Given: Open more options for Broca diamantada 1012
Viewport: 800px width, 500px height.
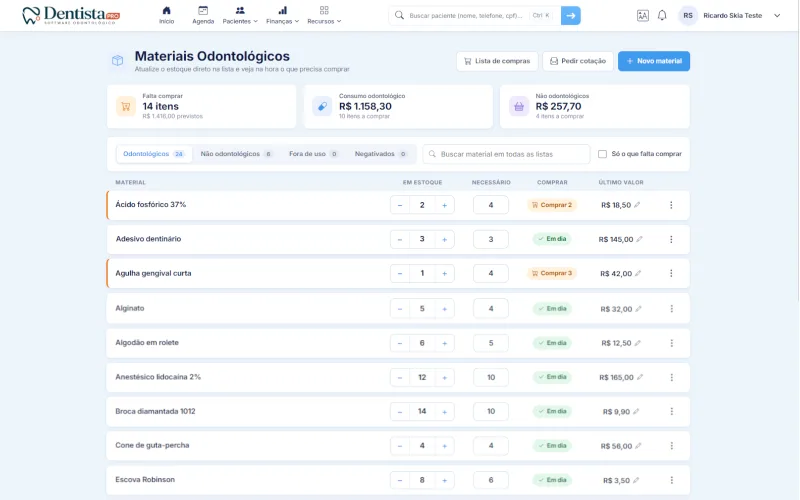Looking at the screenshot, I should [x=671, y=411].
